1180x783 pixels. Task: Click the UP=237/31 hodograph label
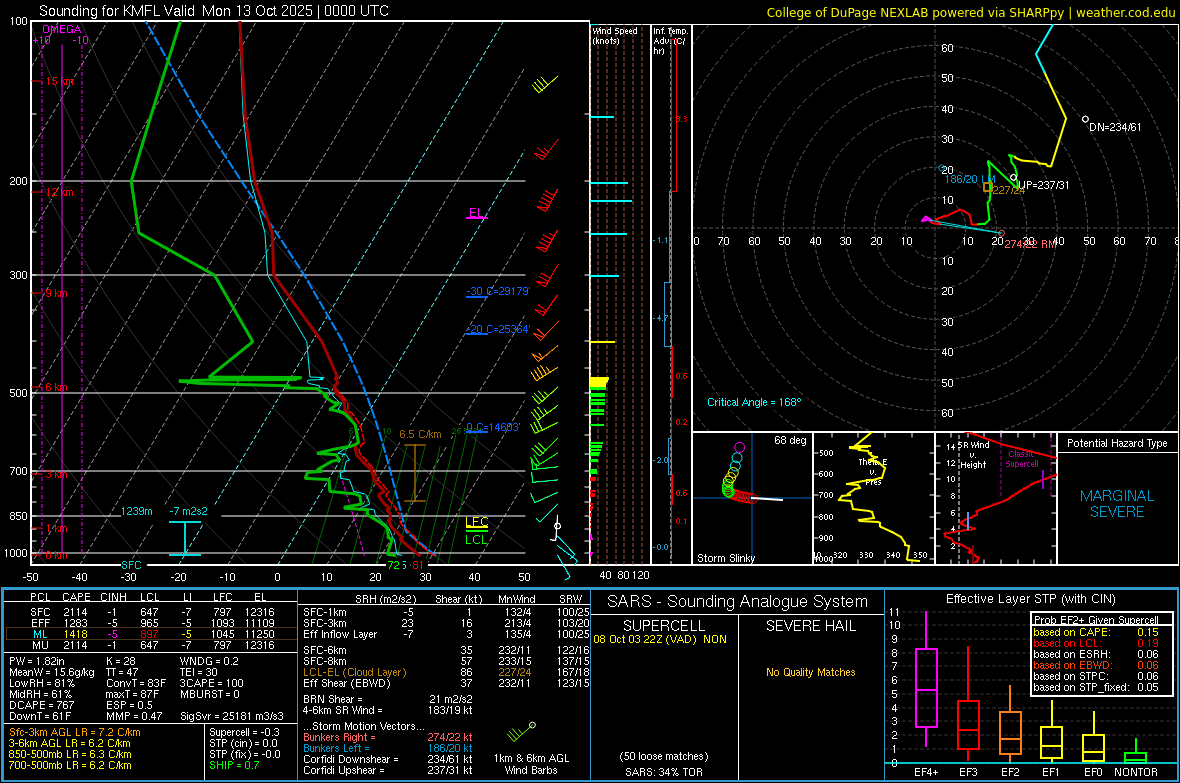tap(1044, 185)
